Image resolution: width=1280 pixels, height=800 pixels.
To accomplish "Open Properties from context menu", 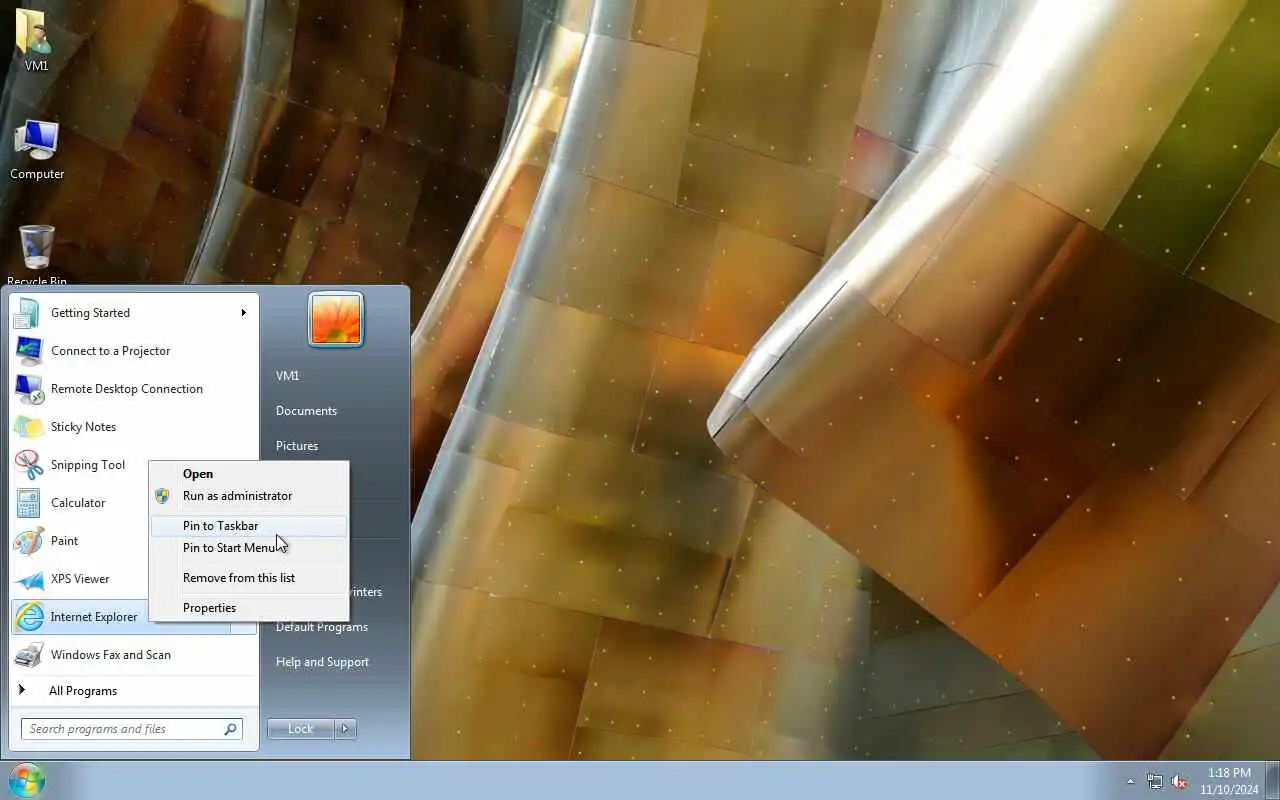I will pos(249,608).
